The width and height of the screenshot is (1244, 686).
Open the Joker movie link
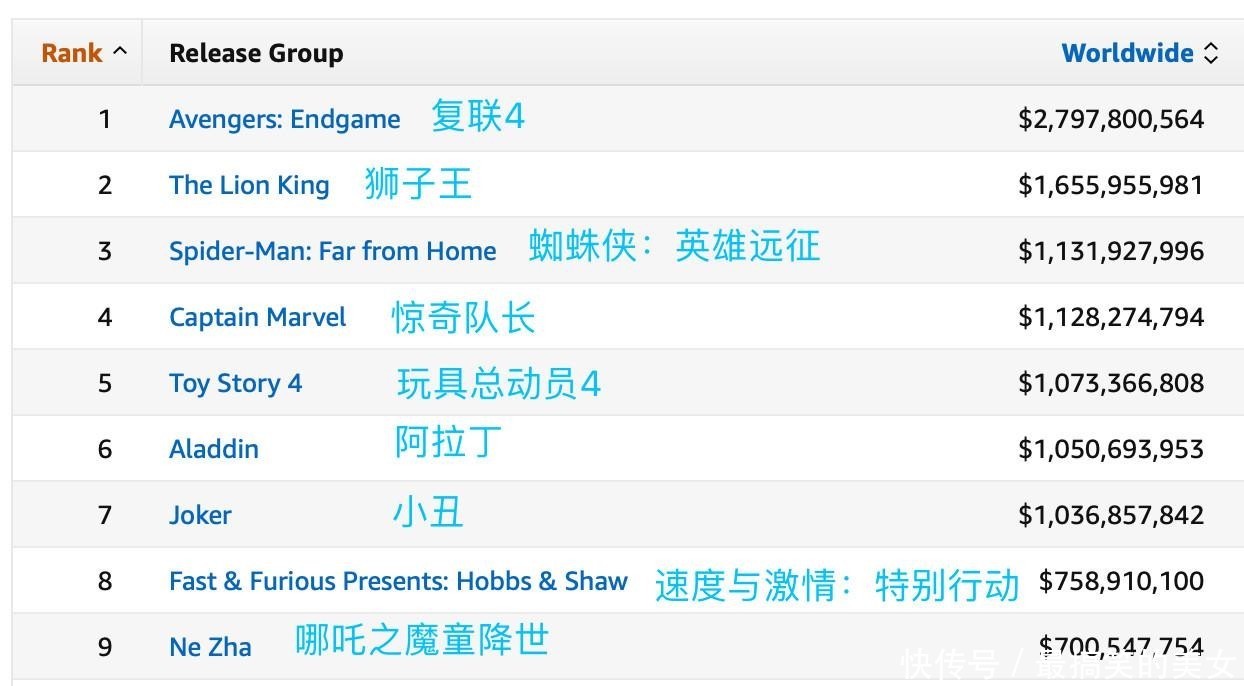coord(200,515)
